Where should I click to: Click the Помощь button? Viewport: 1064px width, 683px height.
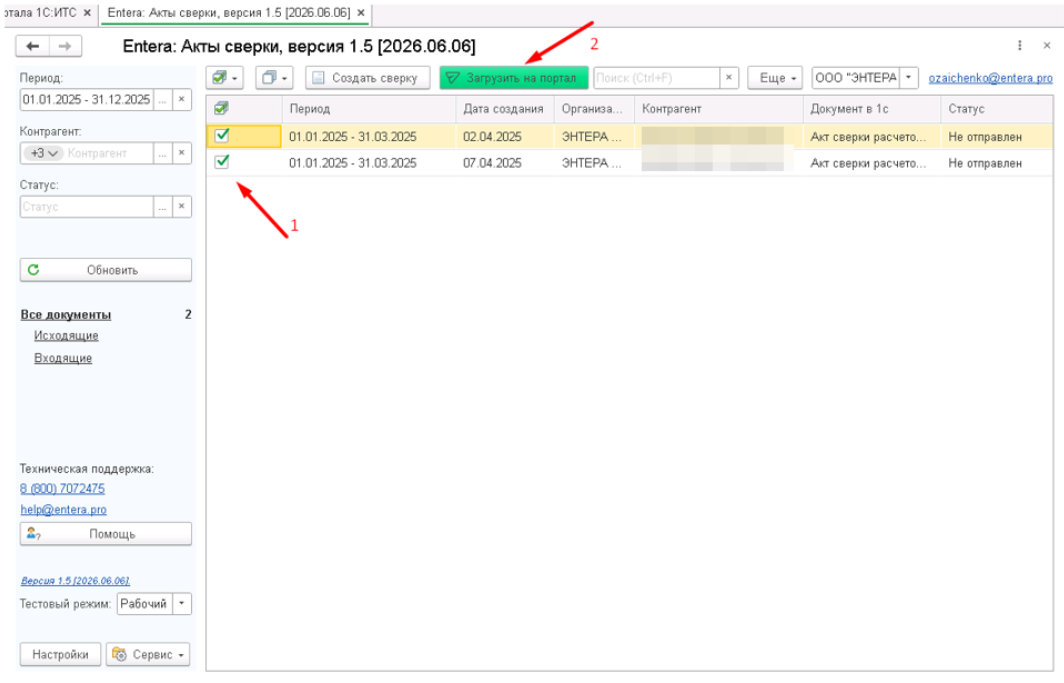pos(106,534)
